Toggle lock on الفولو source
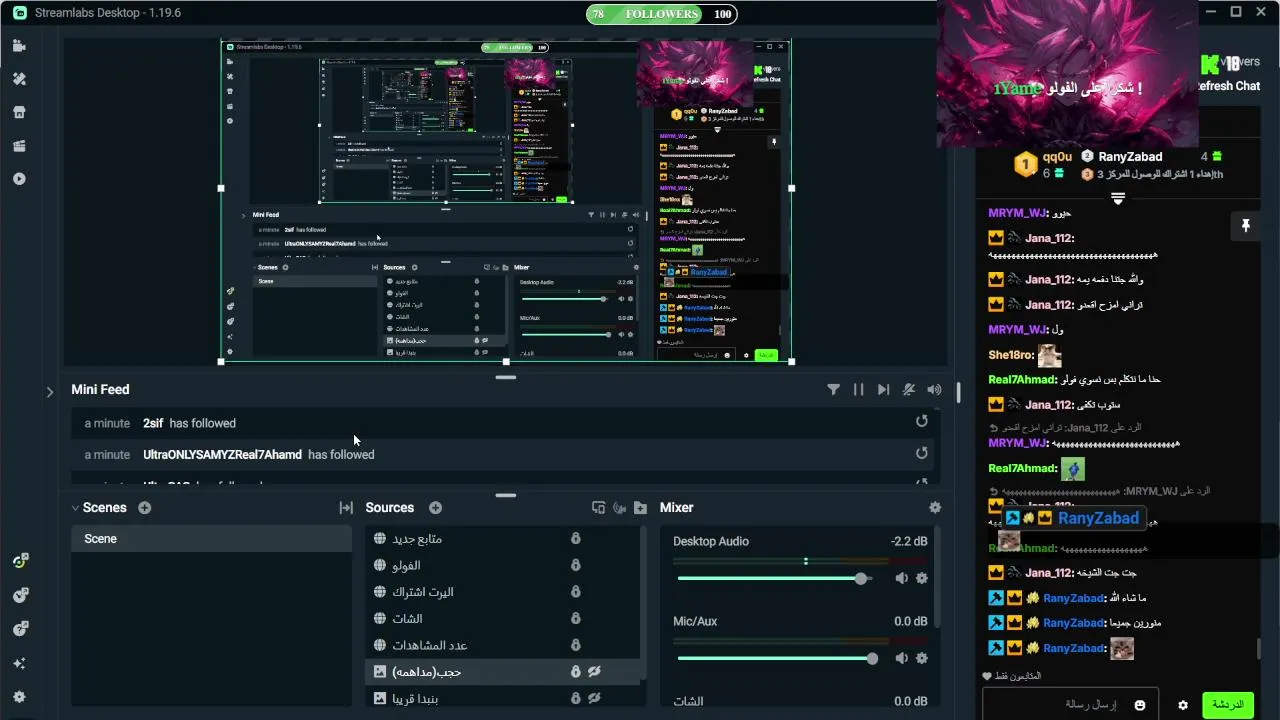 (x=576, y=565)
